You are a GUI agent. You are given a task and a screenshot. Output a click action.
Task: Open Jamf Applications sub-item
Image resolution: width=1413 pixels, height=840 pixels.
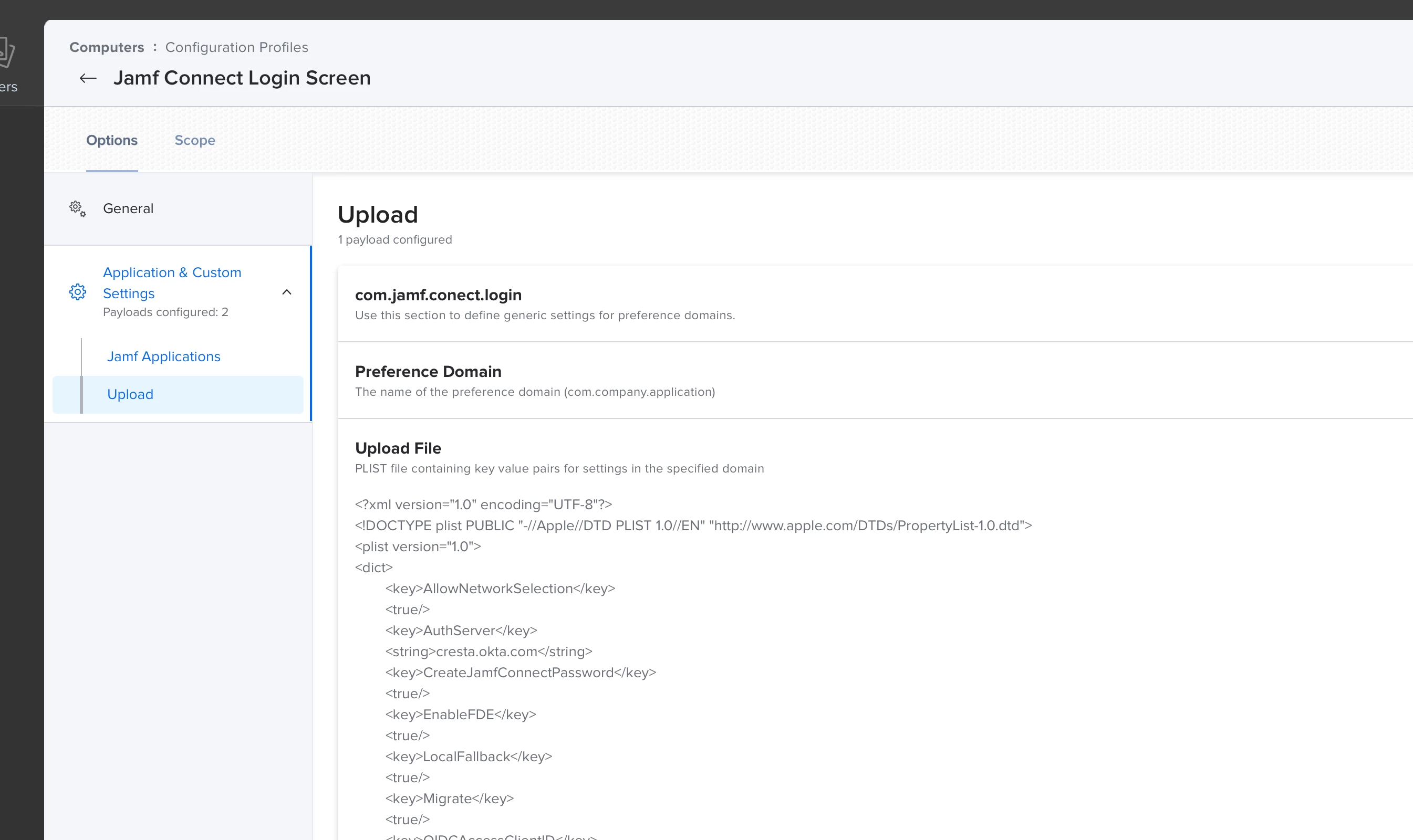[x=164, y=356]
